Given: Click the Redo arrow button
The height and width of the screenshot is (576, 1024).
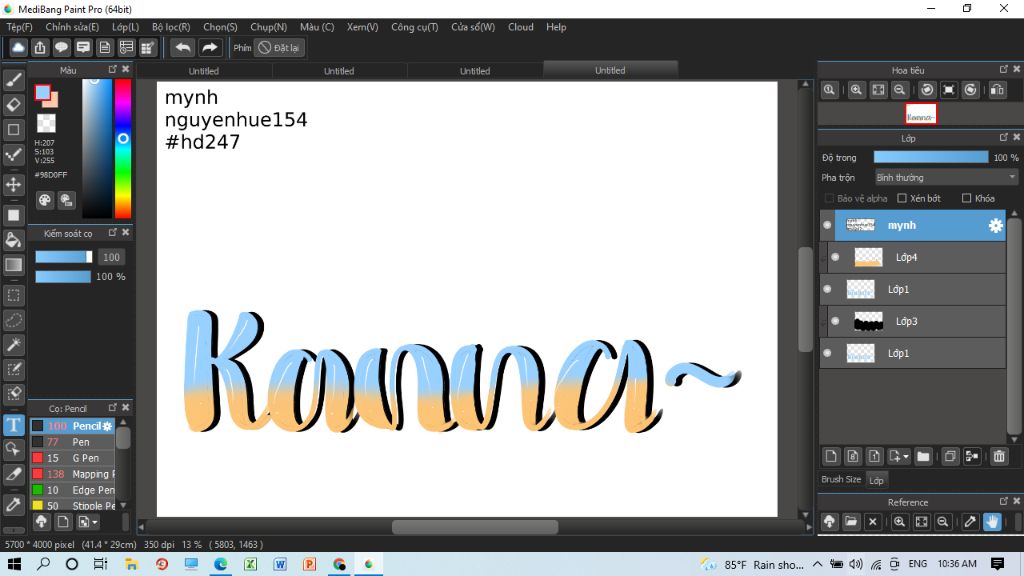Looking at the screenshot, I should pos(209,48).
